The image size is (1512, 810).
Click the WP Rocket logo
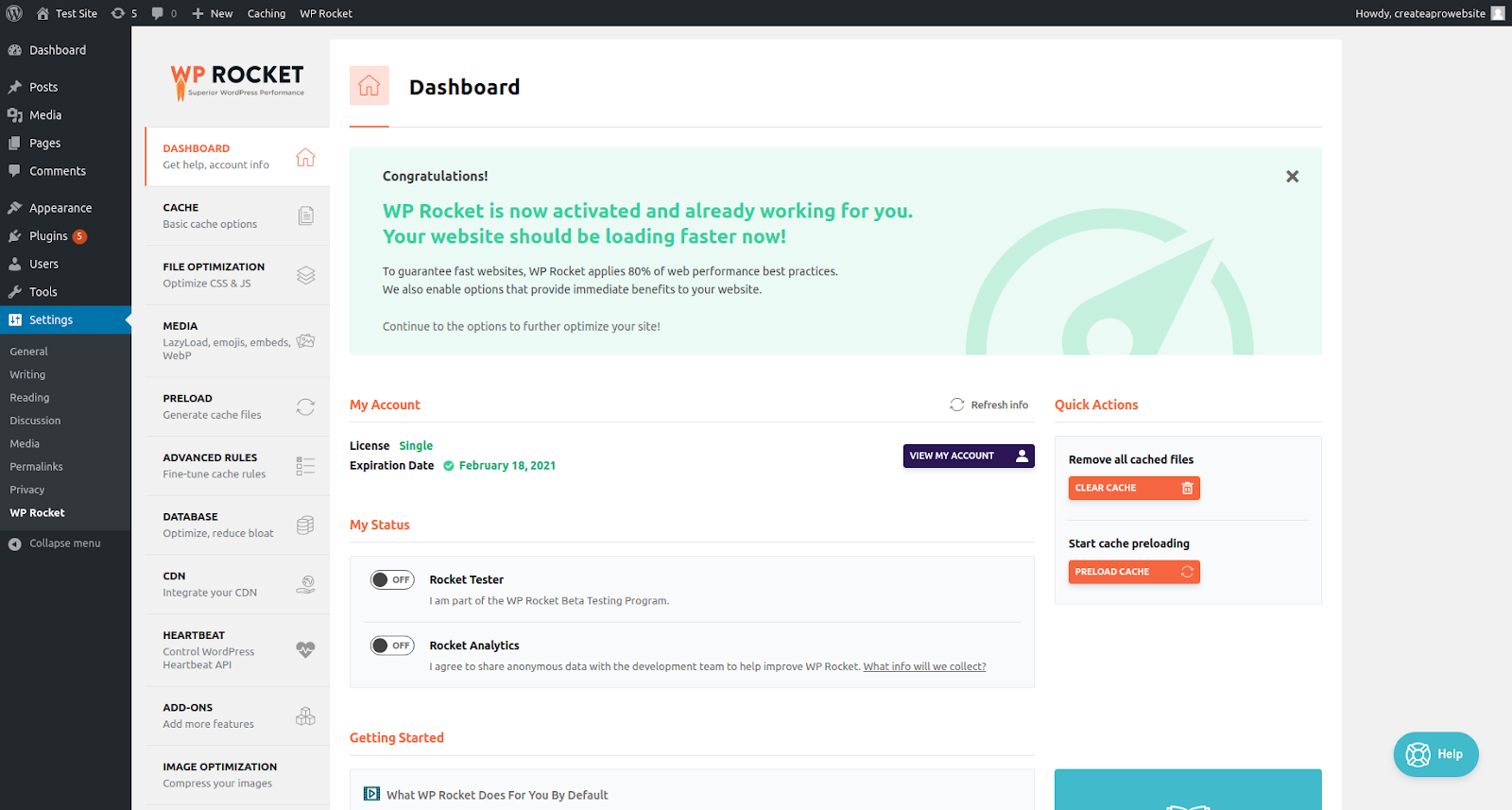[x=237, y=82]
